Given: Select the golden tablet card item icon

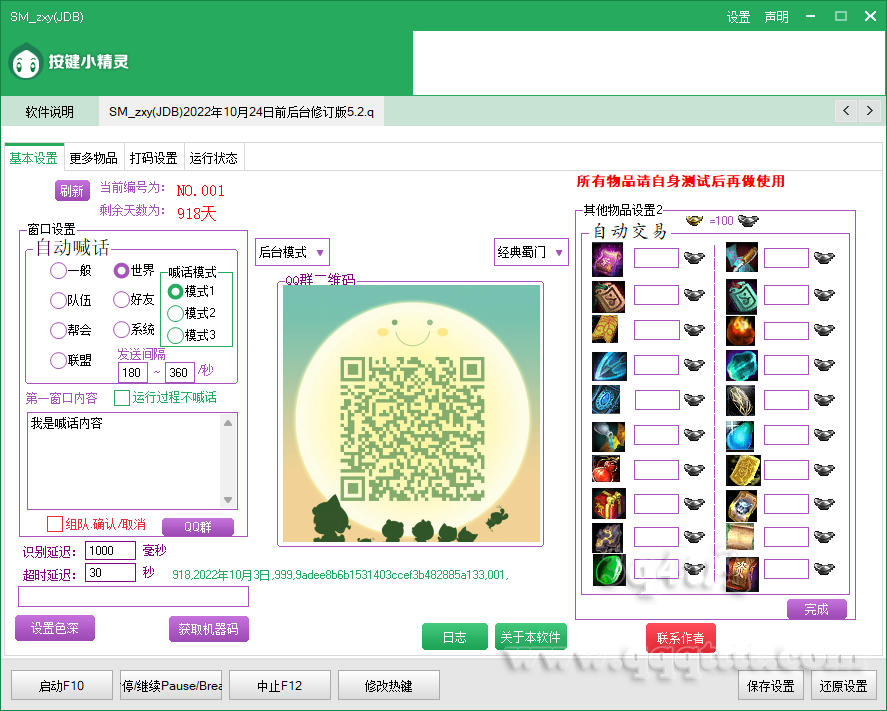Looking at the screenshot, I should click(743, 471).
